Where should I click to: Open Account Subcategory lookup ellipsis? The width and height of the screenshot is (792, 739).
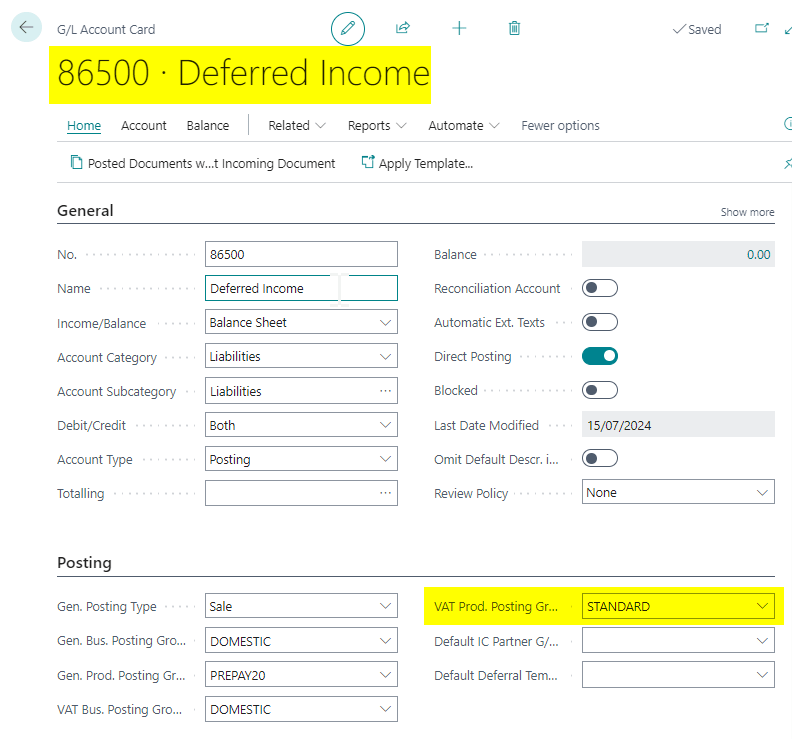pos(385,391)
